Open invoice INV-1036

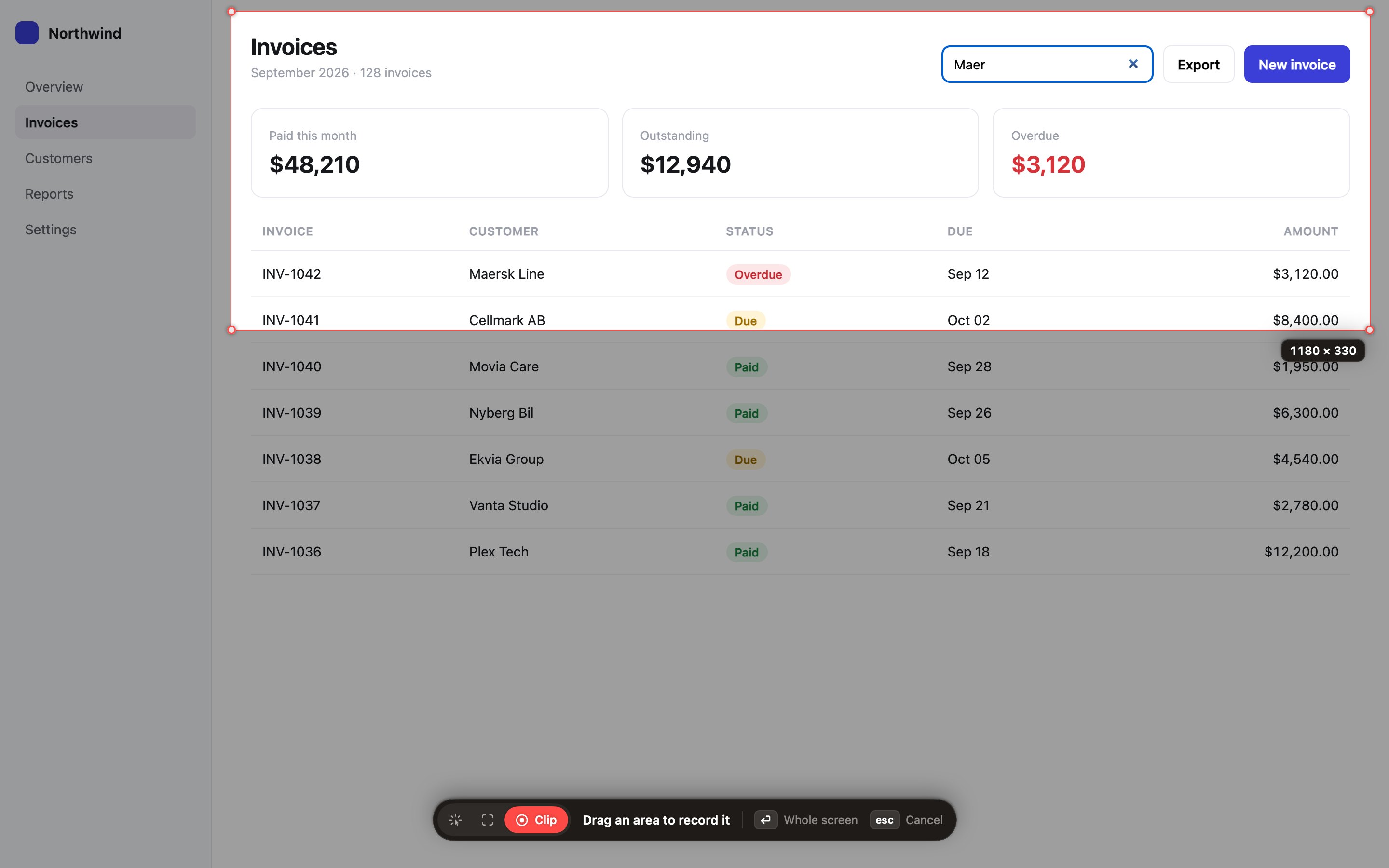pyautogui.click(x=292, y=552)
